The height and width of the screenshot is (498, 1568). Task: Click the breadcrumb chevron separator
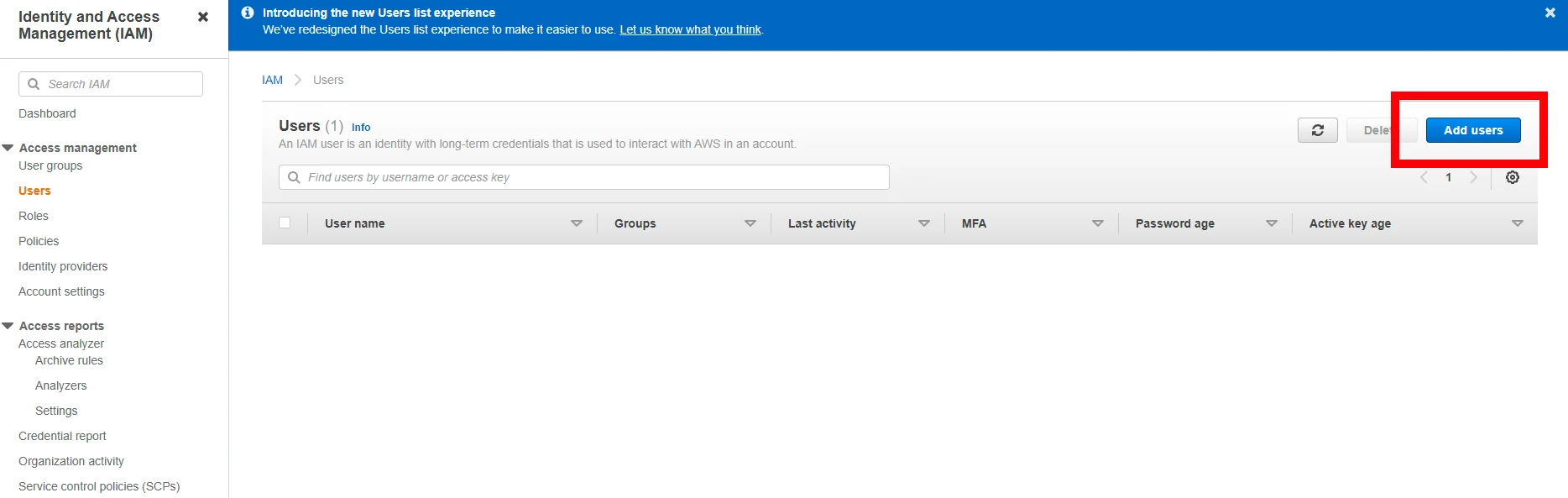[x=298, y=80]
